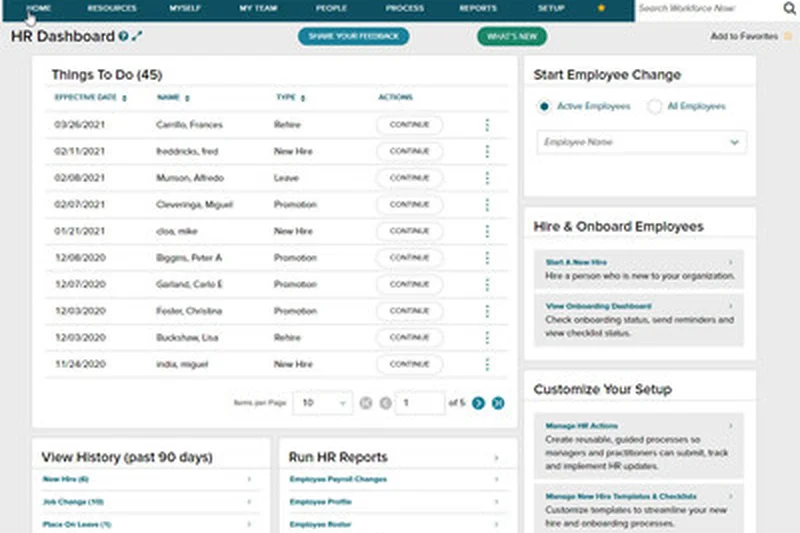Select the Active Employees radio button

click(x=543, y=106)
